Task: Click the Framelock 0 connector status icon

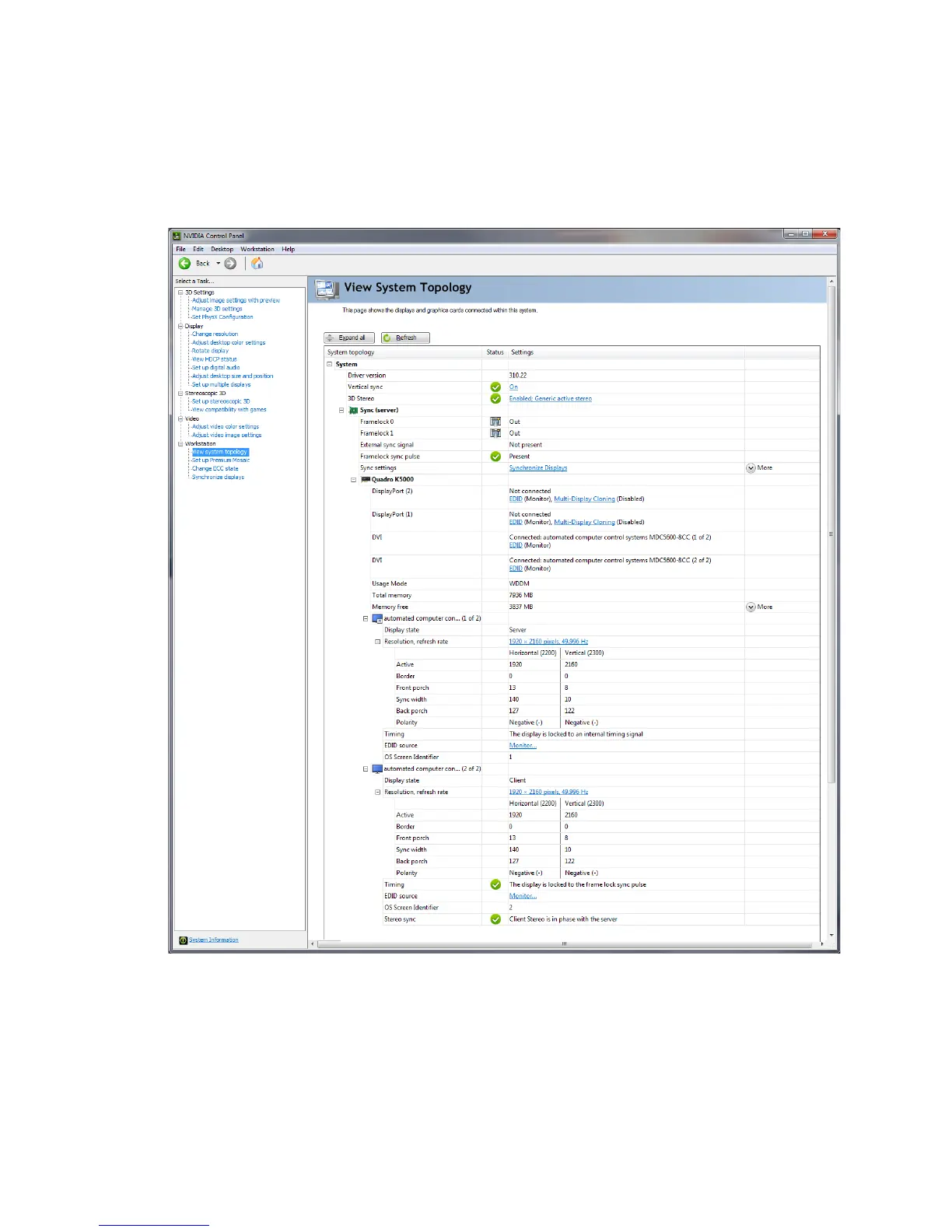Action: 495,422
